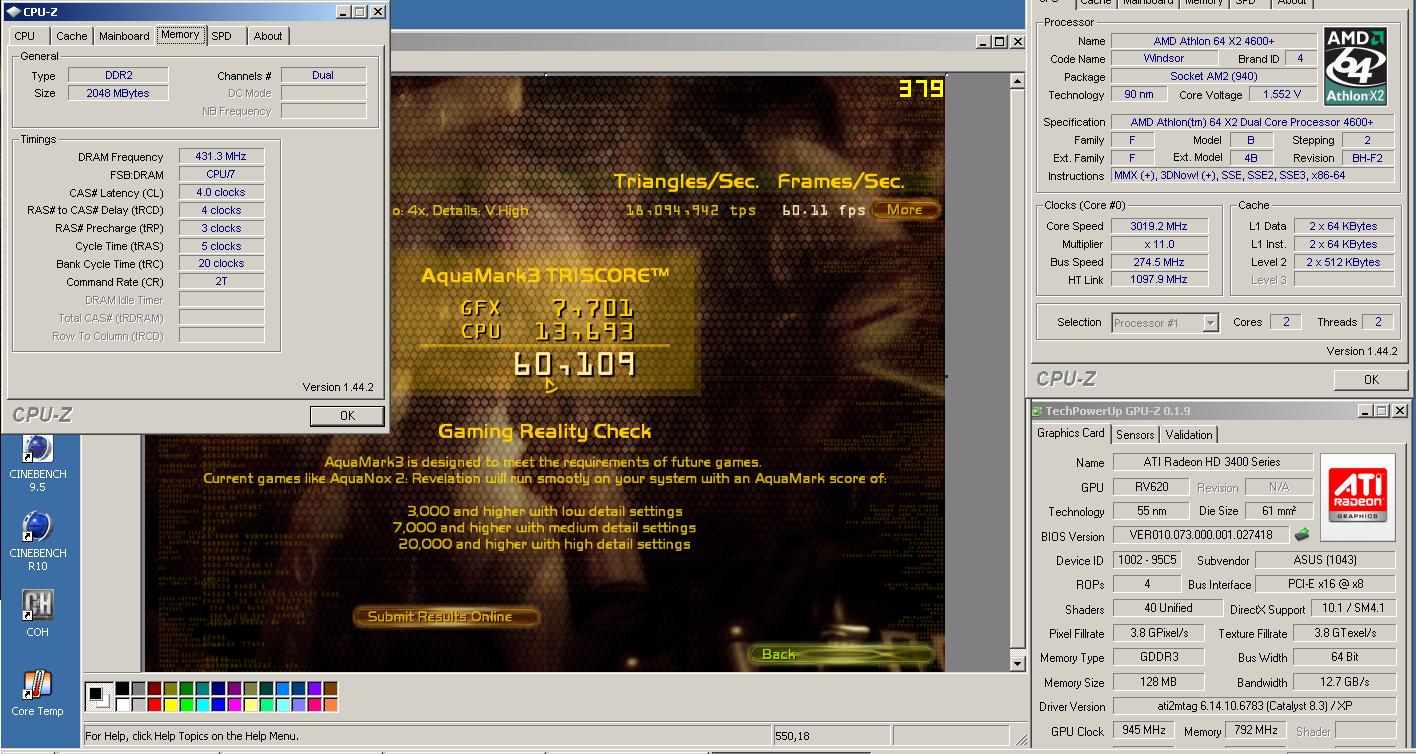The image size is (1416, 754).
Task: Click the Core Voltage value 1.552 V
Action: [1282, 94]
